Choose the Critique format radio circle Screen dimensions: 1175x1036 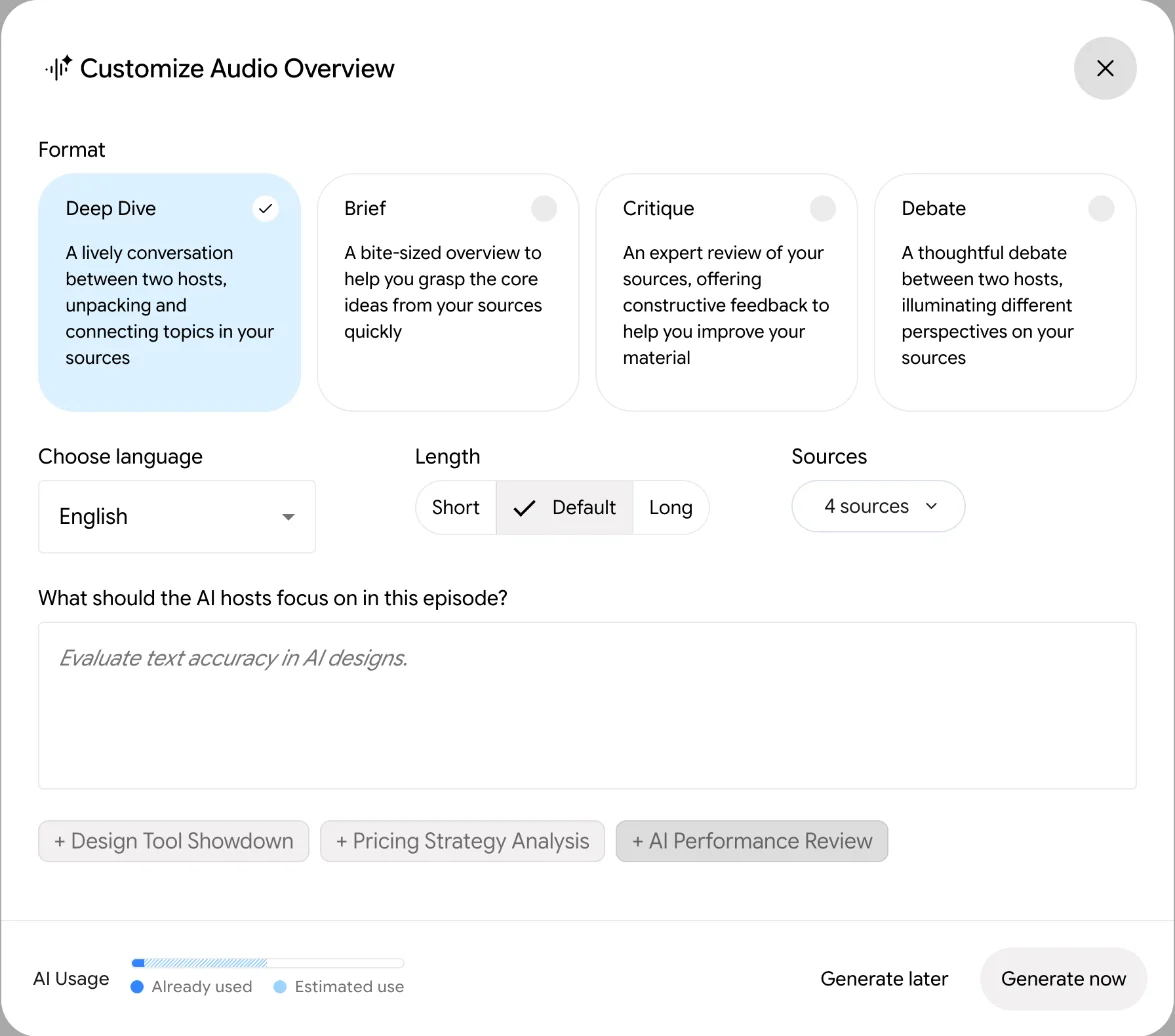coord(822,208)
